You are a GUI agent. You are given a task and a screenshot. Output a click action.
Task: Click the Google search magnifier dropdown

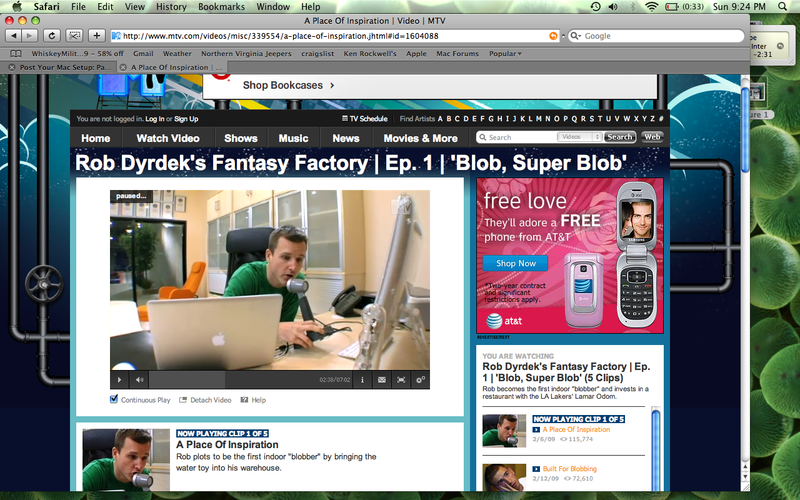(576, 36)
